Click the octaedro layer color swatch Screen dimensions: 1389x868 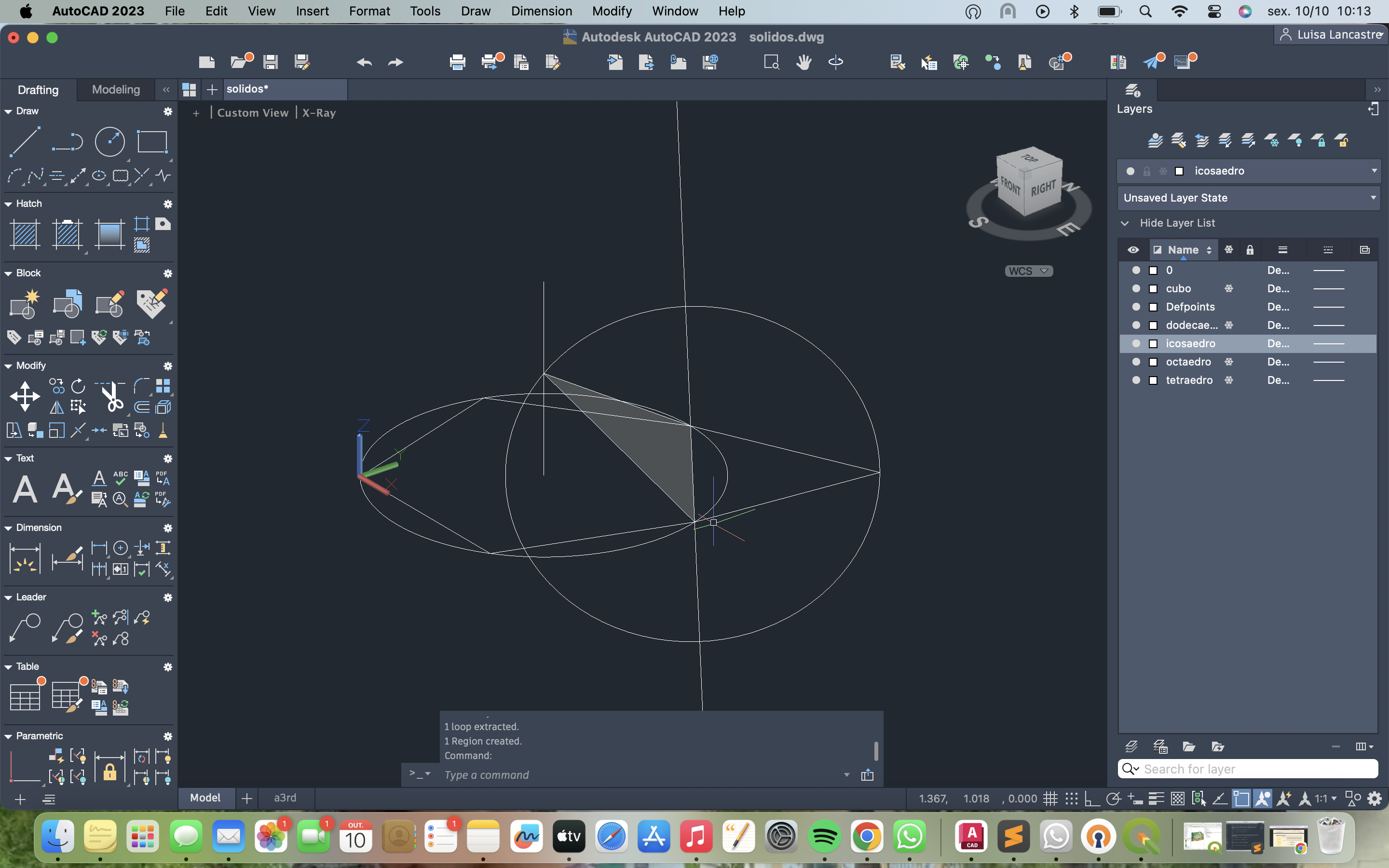pos(1153,362)
